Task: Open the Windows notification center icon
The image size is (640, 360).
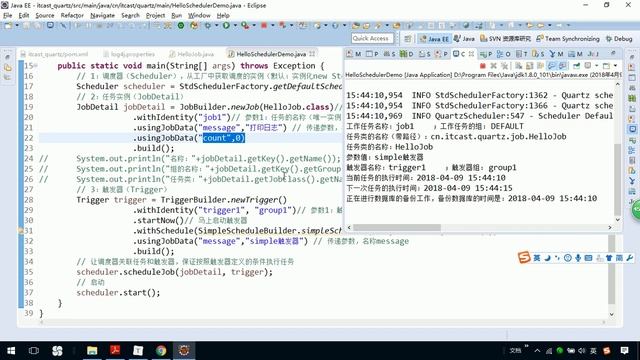Action: coord(624,351)
